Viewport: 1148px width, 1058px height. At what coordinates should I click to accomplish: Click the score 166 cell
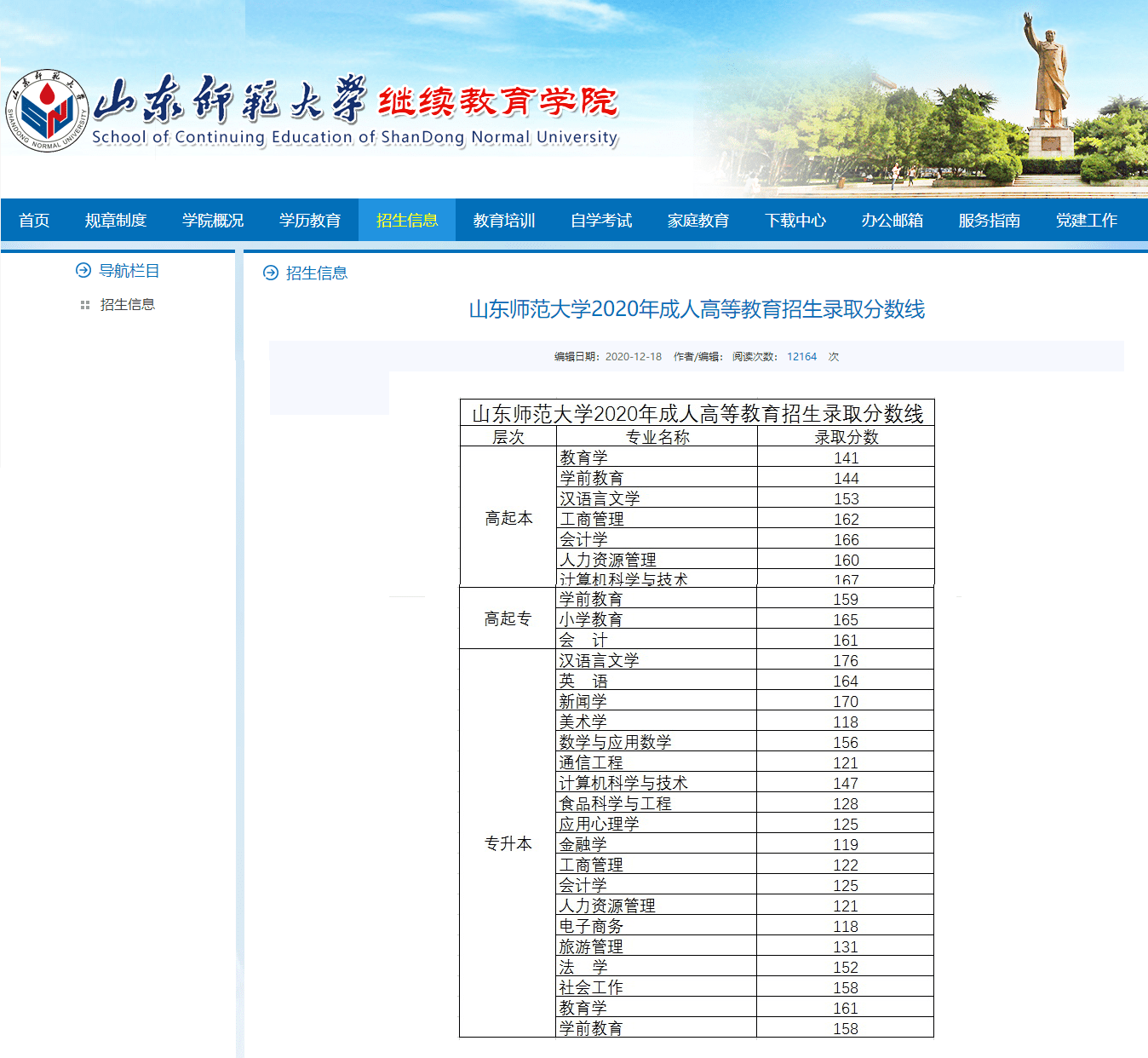tap(847, 540)
